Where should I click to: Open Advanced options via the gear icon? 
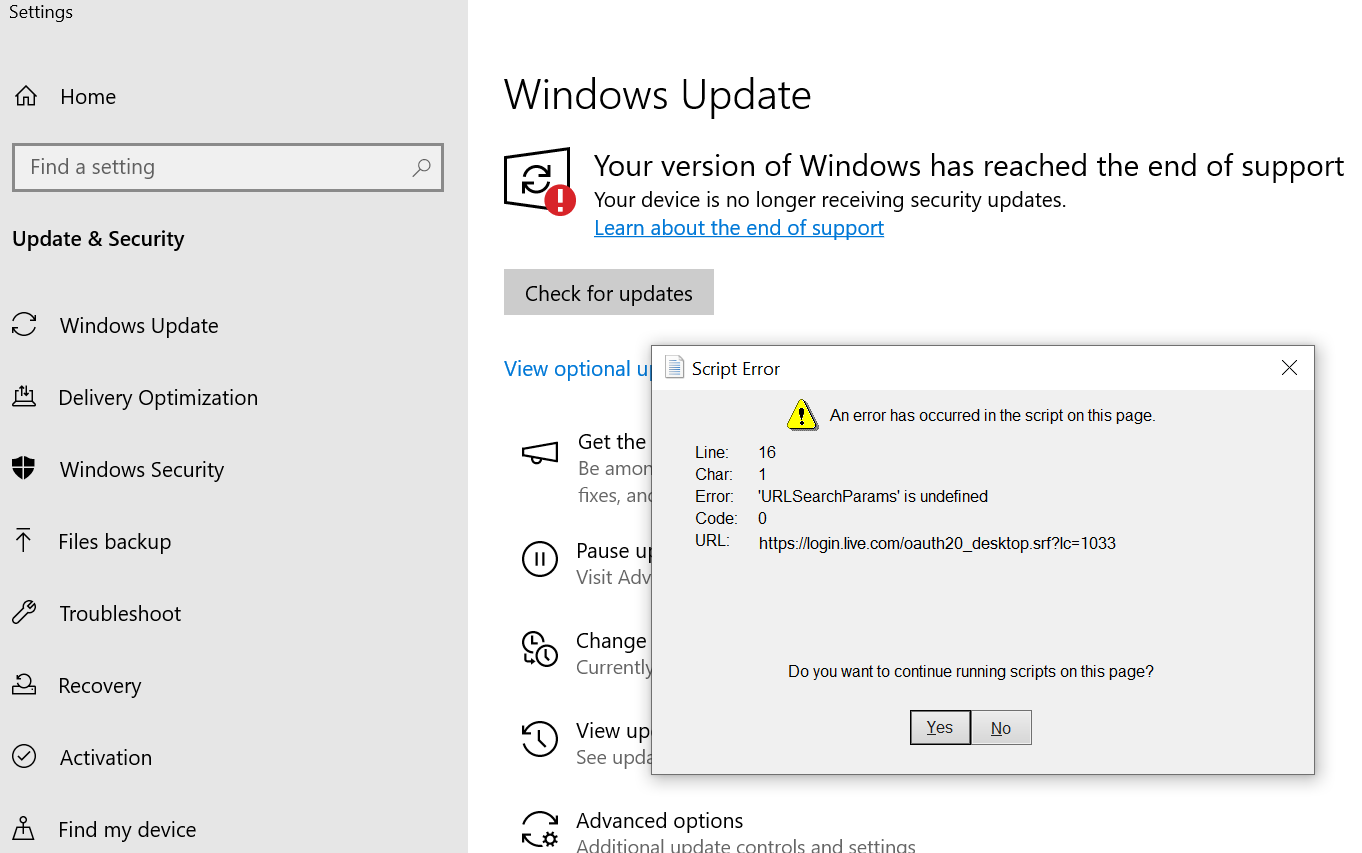click(x=540, y=829)
